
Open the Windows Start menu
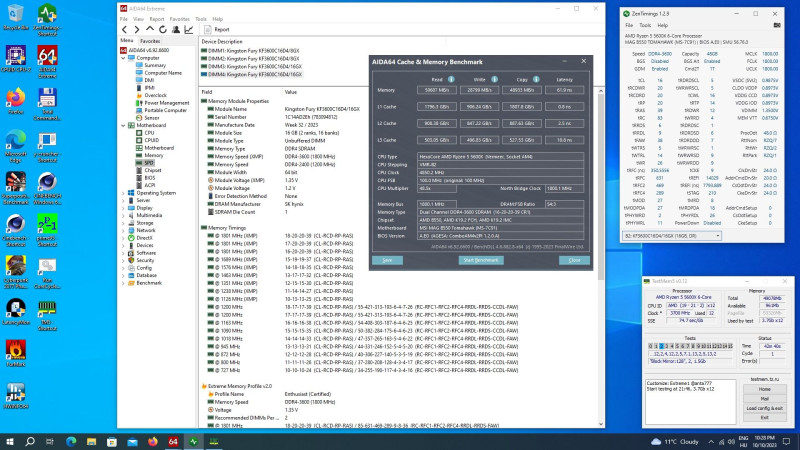pyautogui.click(x=10, y=441)
